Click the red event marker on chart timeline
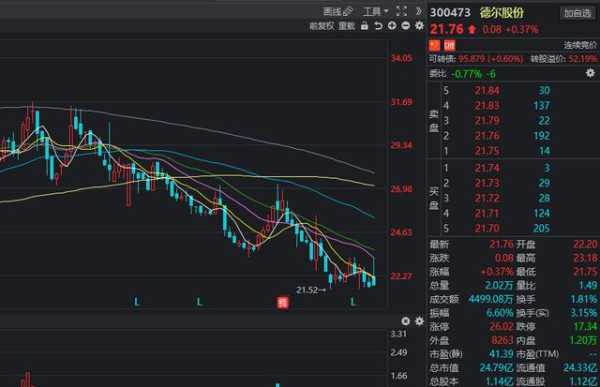The image size is (600, 387). [282, 302]
